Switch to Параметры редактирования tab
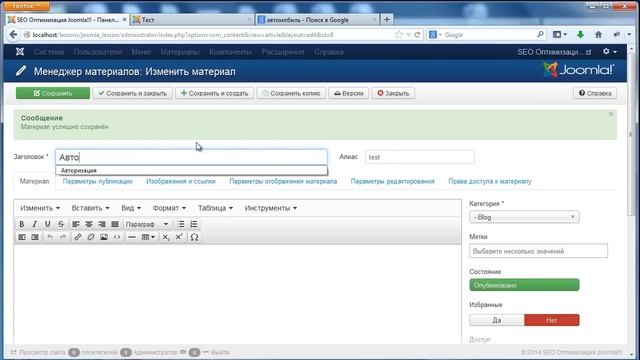Image resolution: width=640 pixels, height=360 pixels. click(393, 181)
